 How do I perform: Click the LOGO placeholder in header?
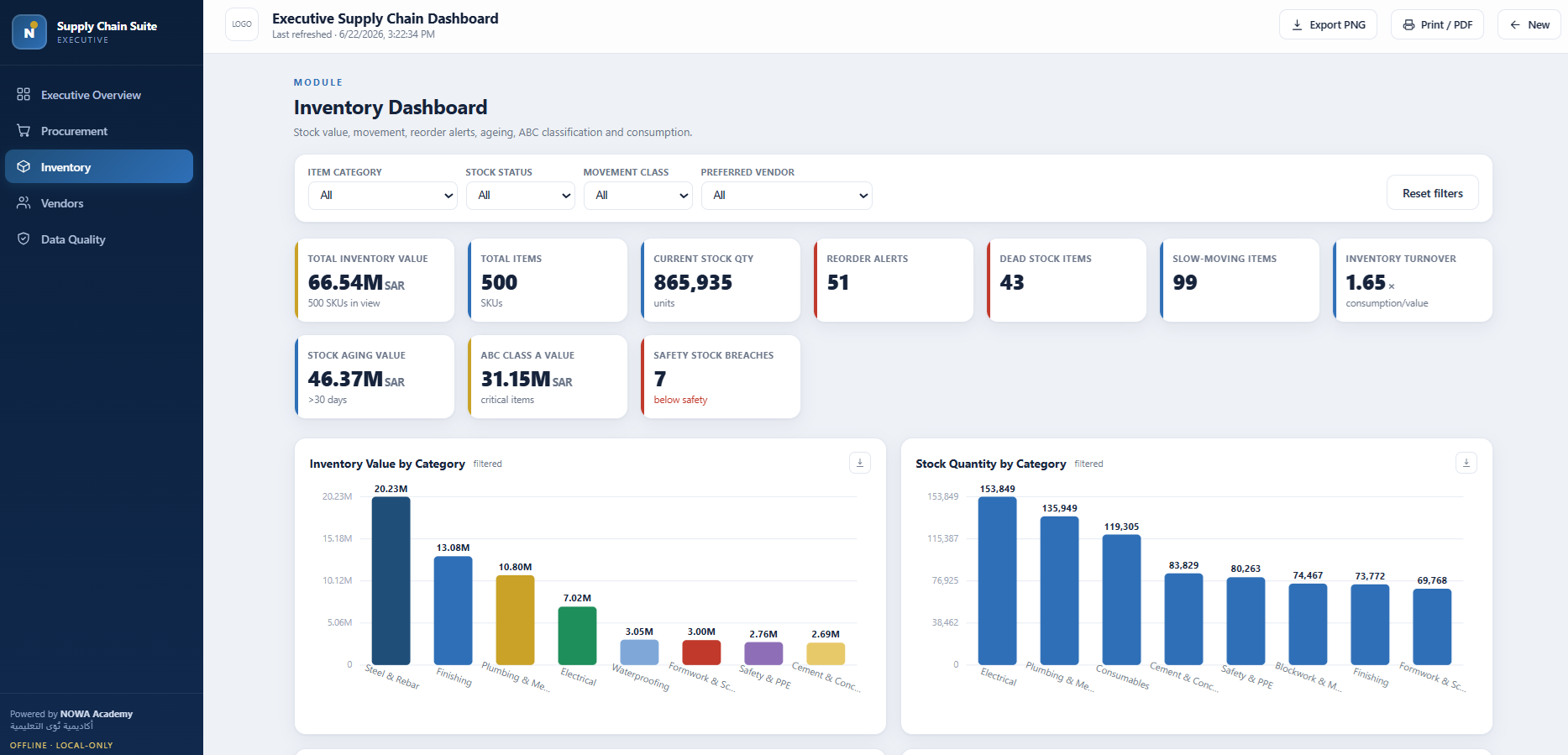(242, 24)
